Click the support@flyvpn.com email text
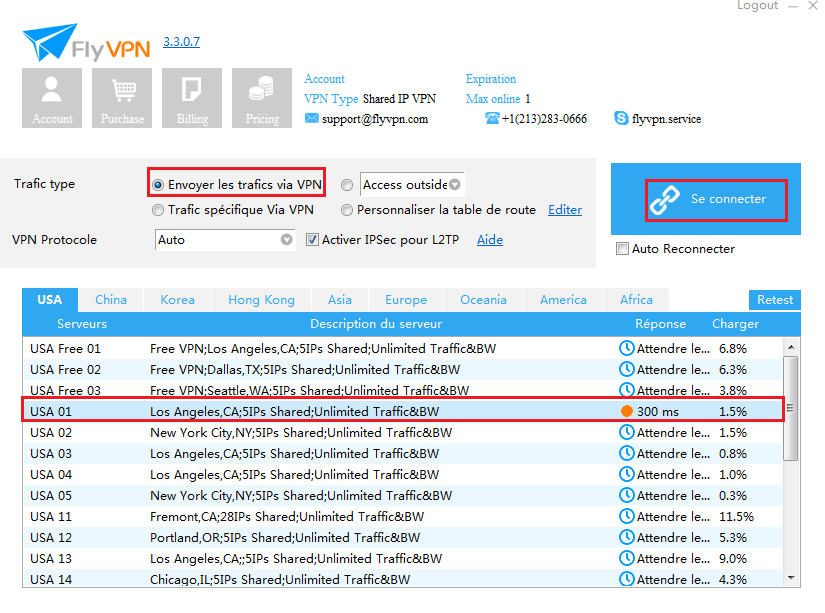This screenshot has height=613, width=825. coord(375,119)
